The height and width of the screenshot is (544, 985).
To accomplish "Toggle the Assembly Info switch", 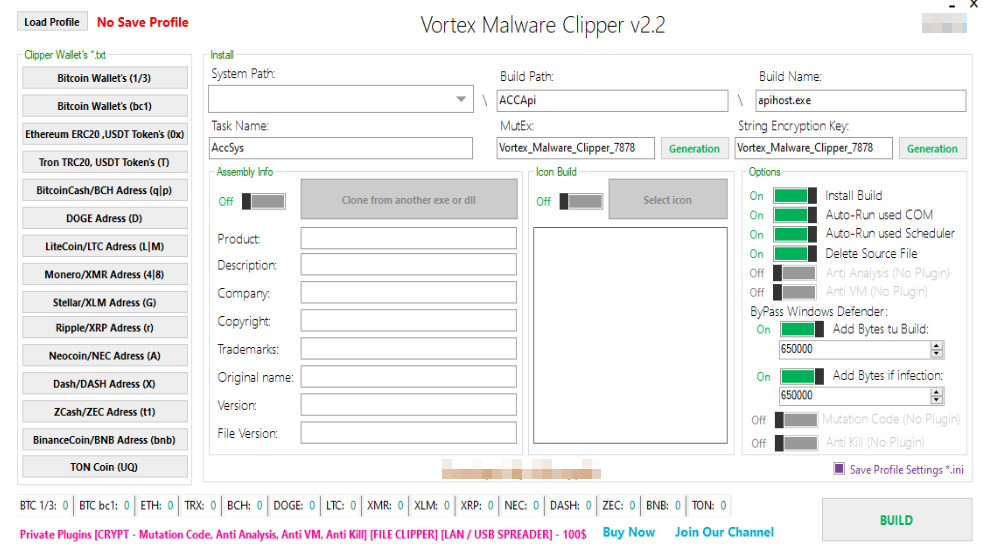I will click(x=263, y=201).
